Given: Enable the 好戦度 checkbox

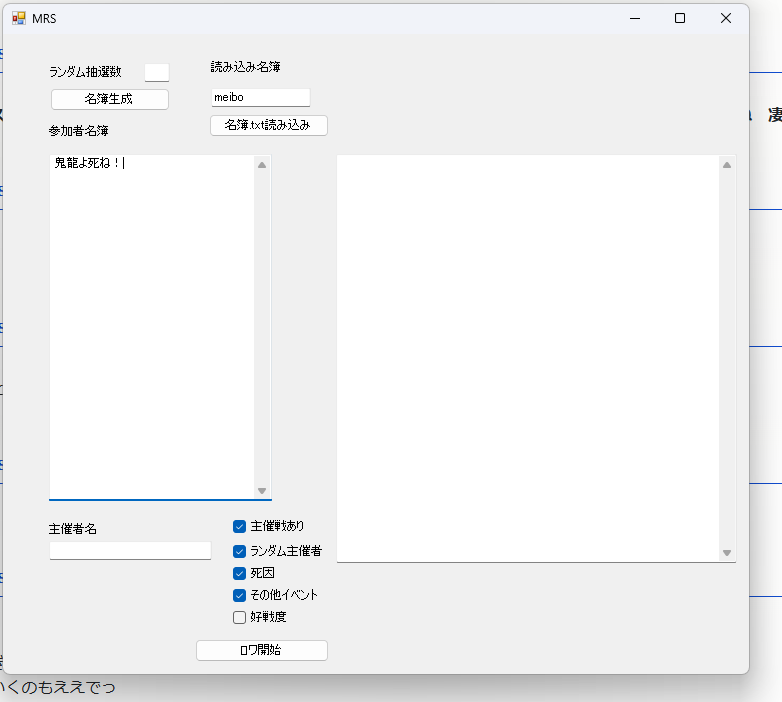Looking at the screenshot, I should pyautogui.click(x=240, y=617).
